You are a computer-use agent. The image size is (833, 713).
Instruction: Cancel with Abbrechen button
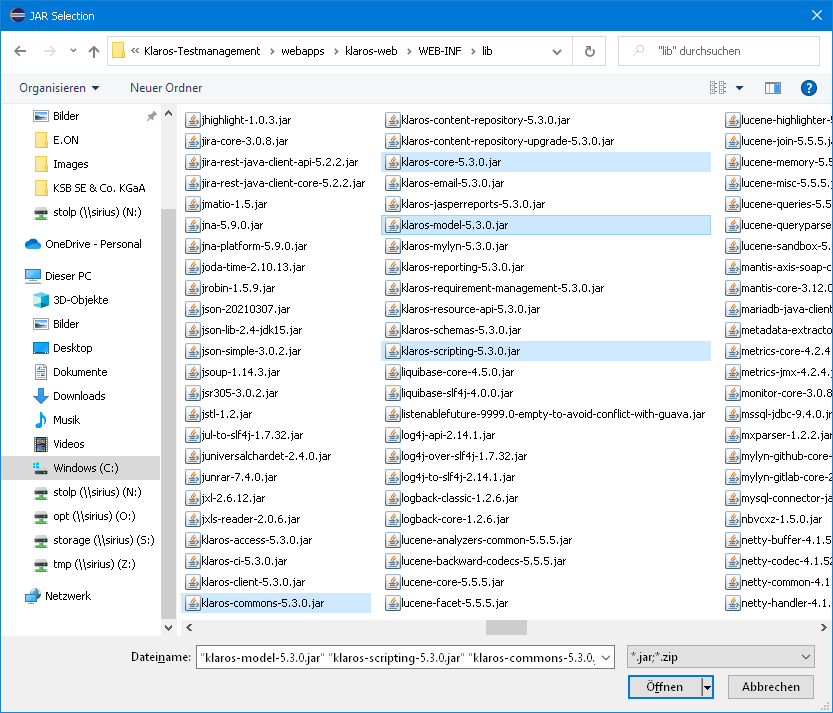(x=771, y=687)
